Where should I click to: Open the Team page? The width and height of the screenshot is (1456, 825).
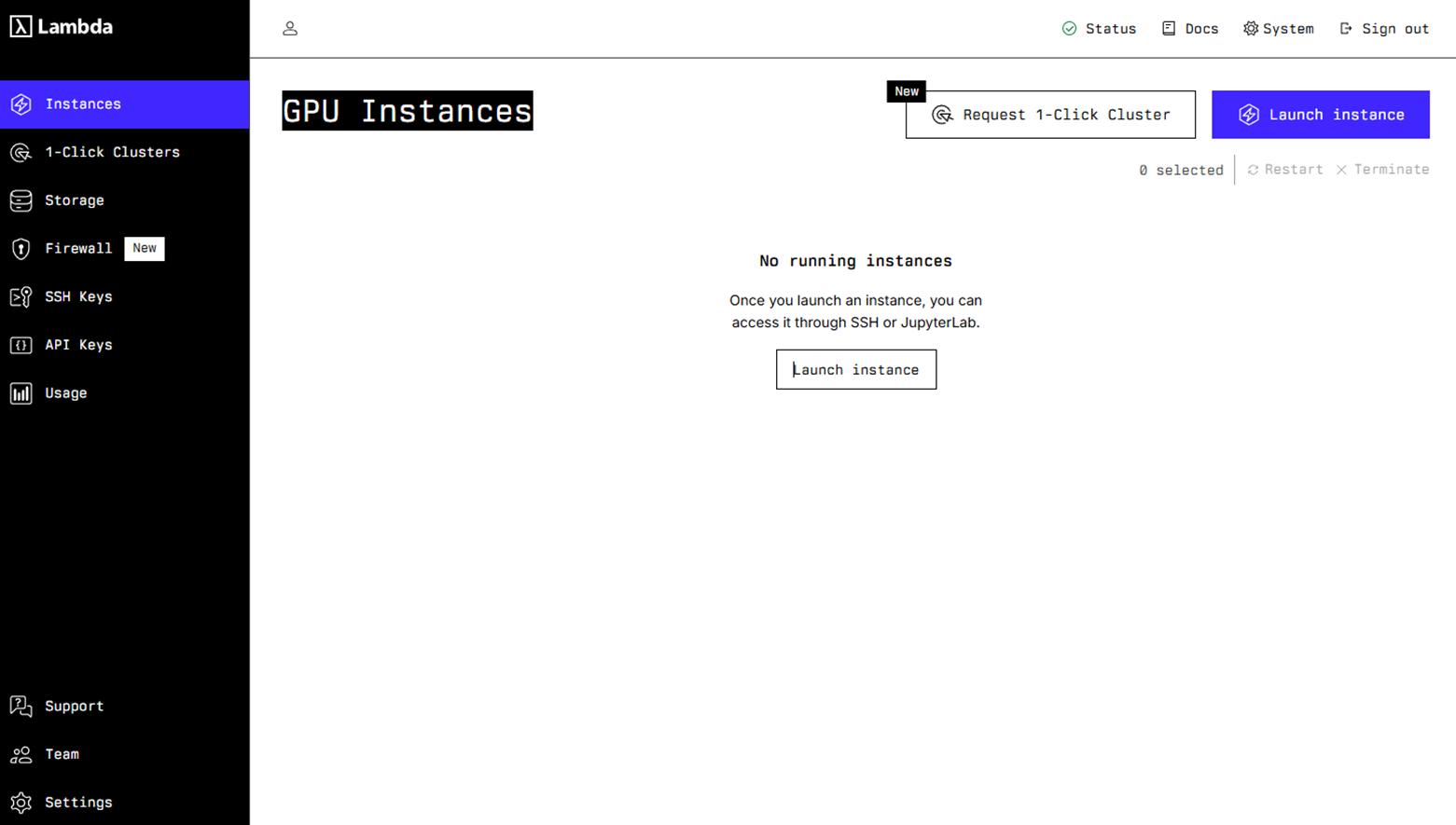tap(125, 754)
